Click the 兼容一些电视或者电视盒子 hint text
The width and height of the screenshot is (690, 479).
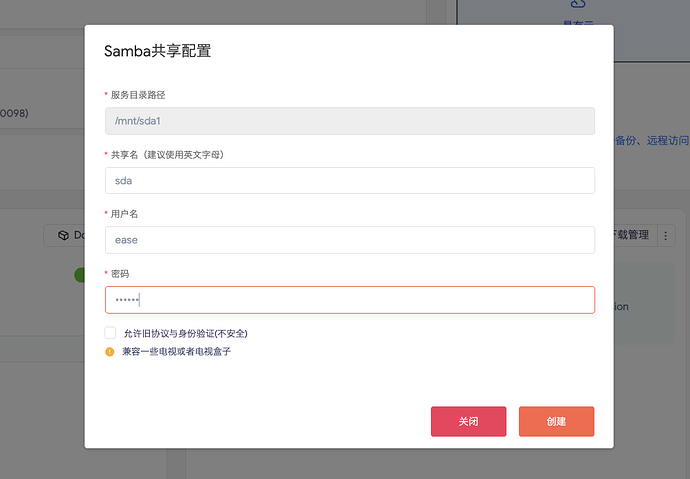176,352
